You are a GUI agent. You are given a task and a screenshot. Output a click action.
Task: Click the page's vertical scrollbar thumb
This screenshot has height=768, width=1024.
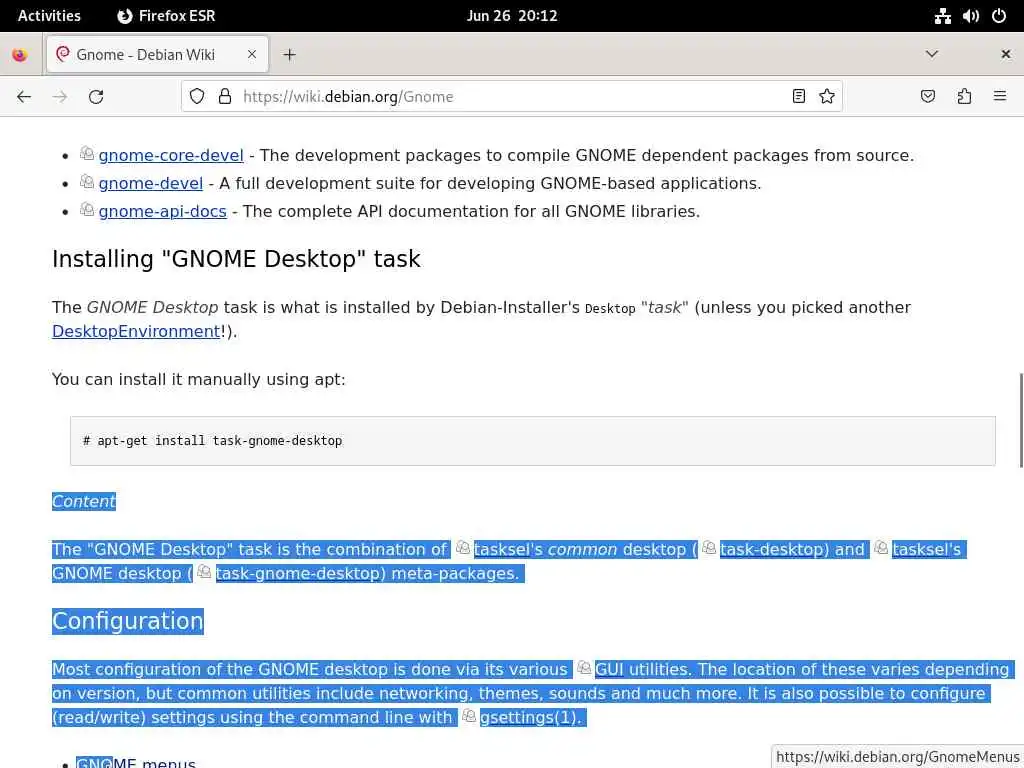point(1021,420)
